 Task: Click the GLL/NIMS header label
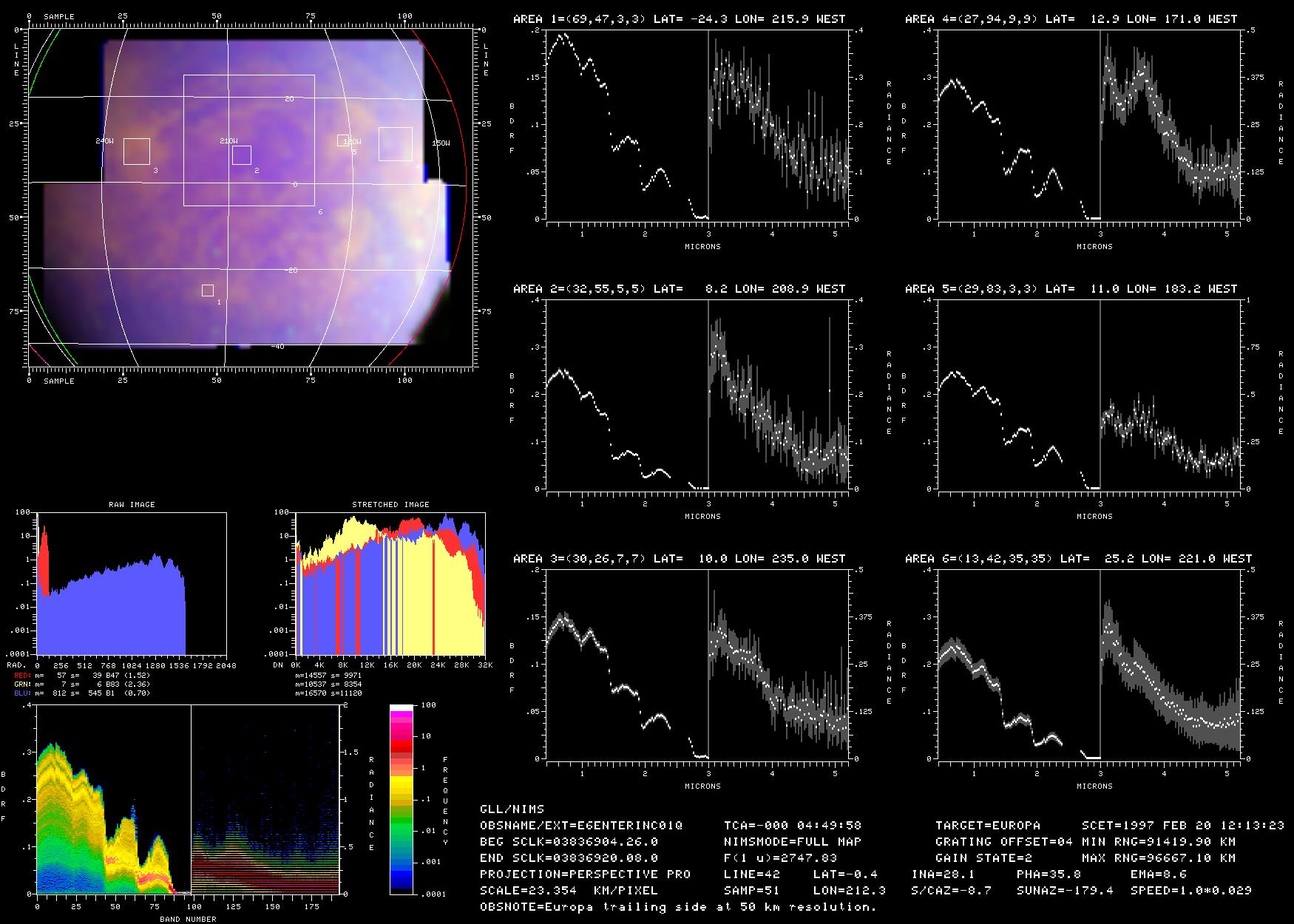pos(512,809)
